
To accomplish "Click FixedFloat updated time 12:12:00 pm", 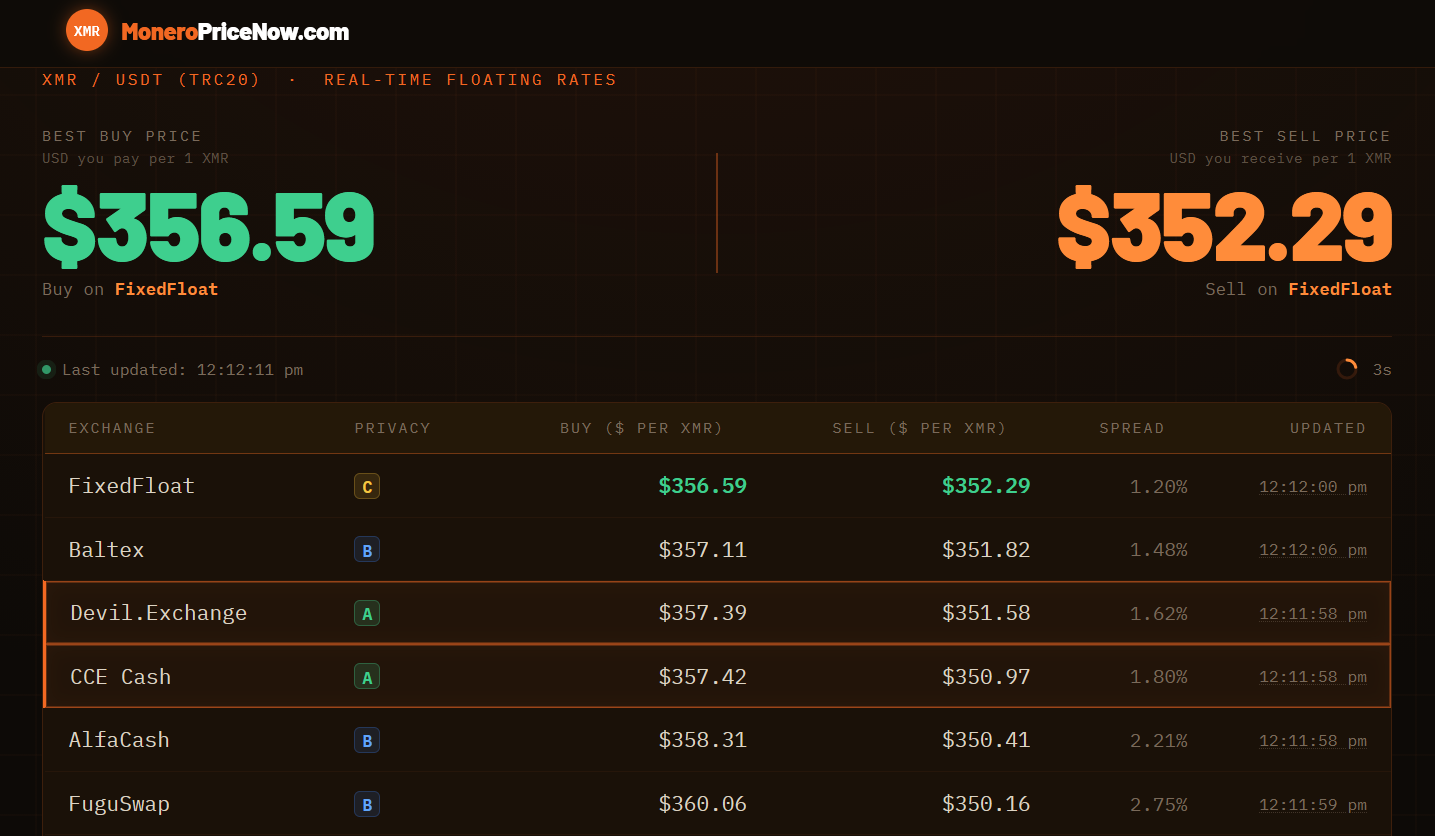I will (x=1313, y=487).
